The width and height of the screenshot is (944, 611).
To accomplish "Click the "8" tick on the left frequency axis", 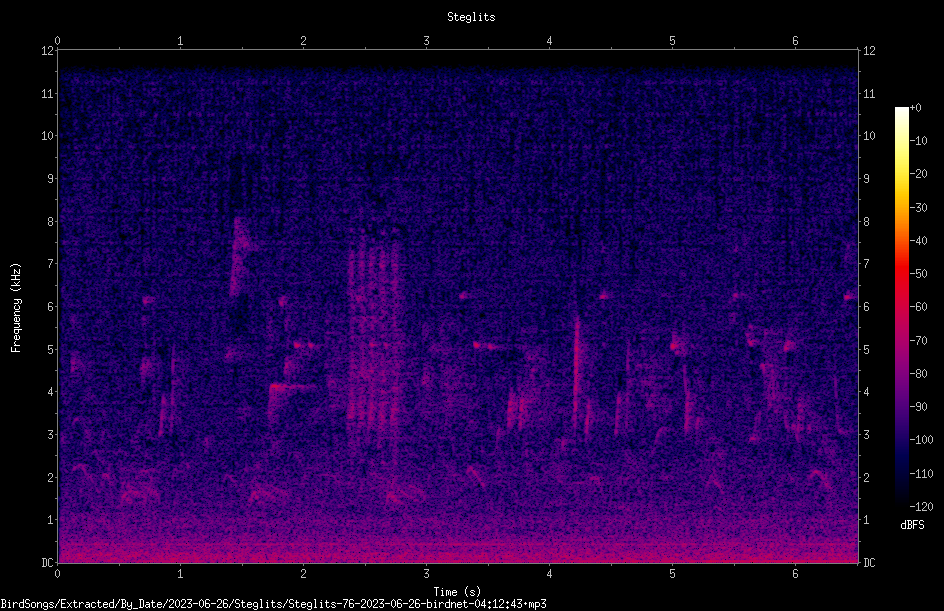I will coord(50,222).
